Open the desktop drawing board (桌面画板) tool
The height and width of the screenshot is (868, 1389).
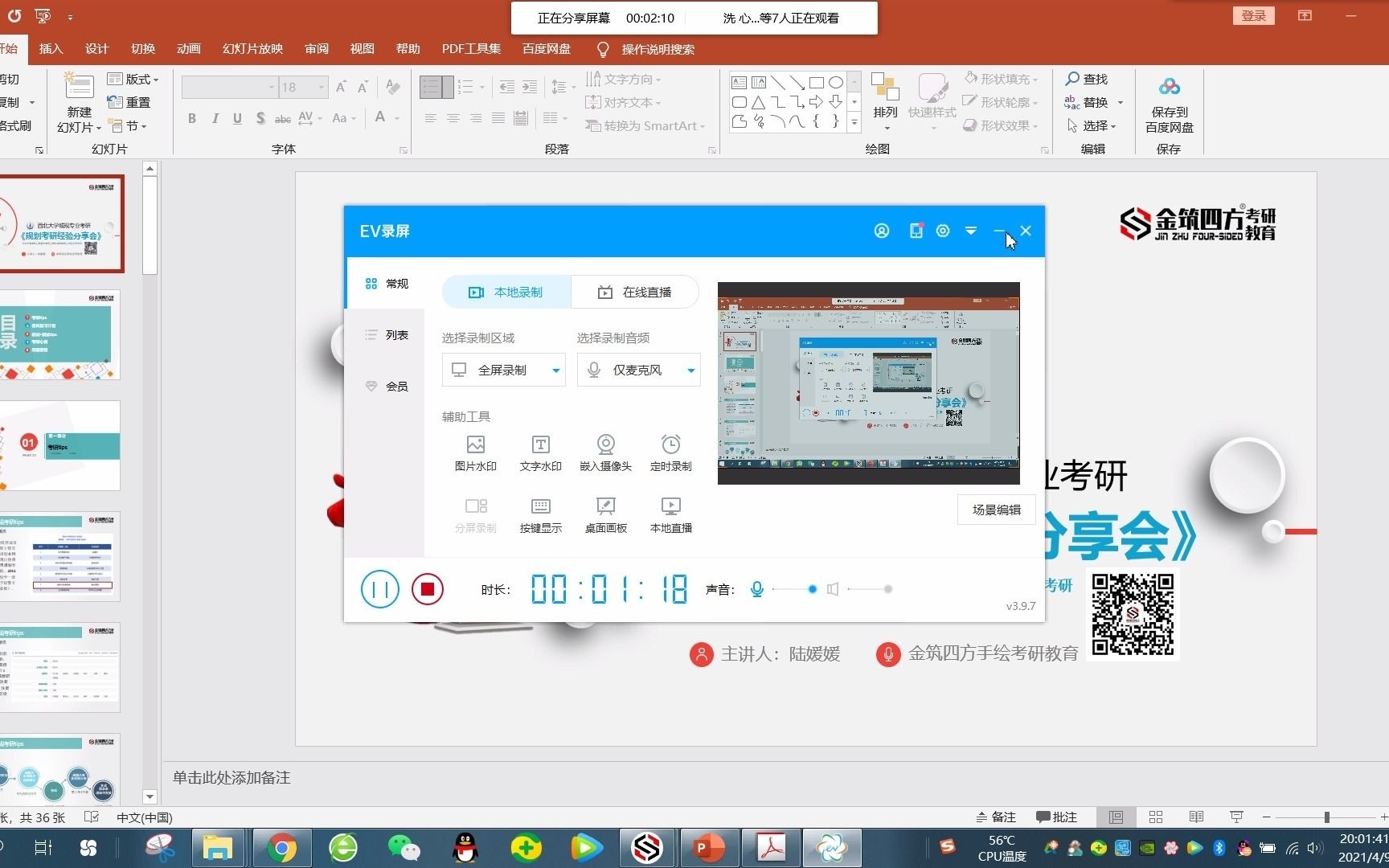tap(605, 515)
